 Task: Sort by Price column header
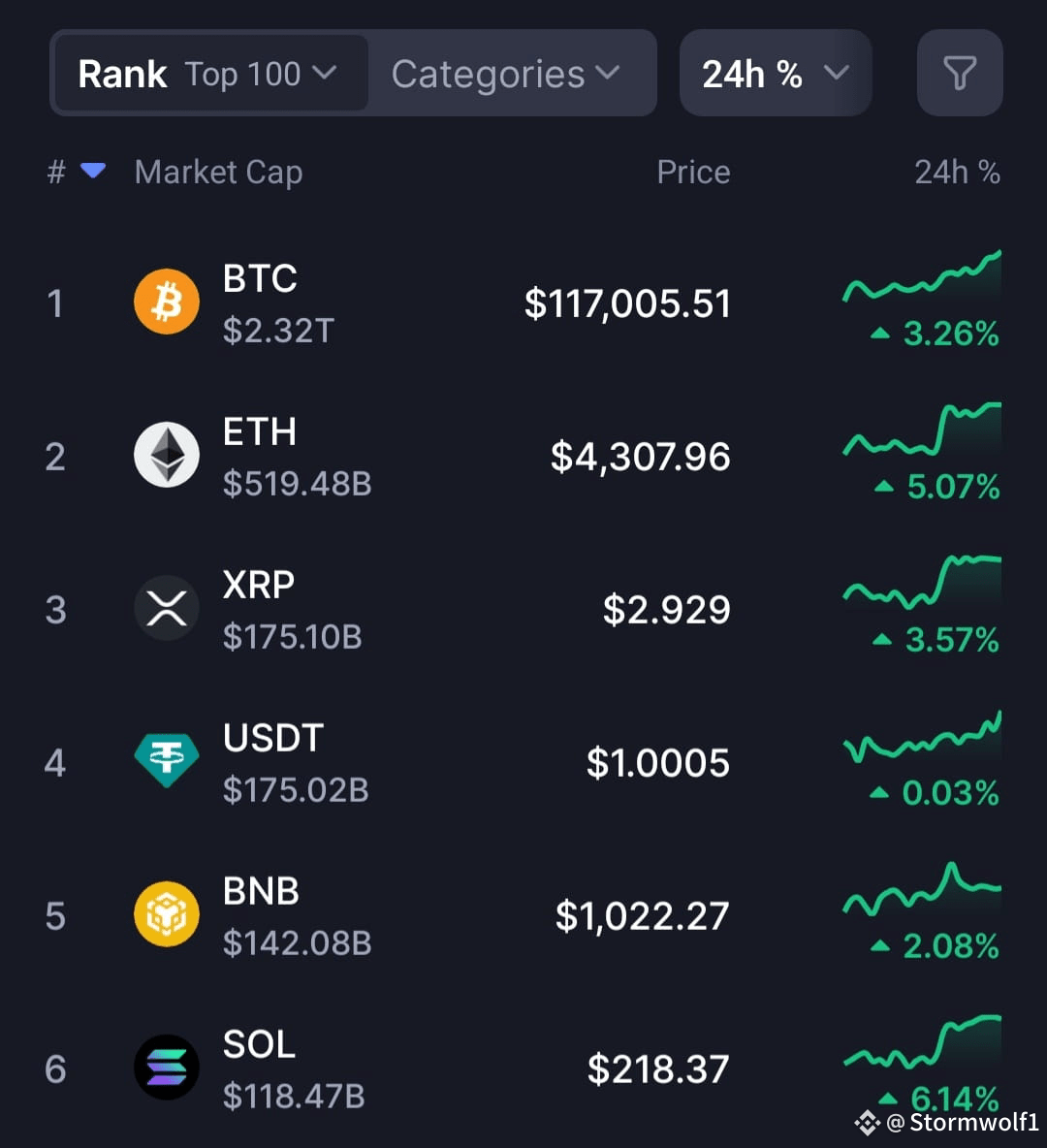click(693, 172)
